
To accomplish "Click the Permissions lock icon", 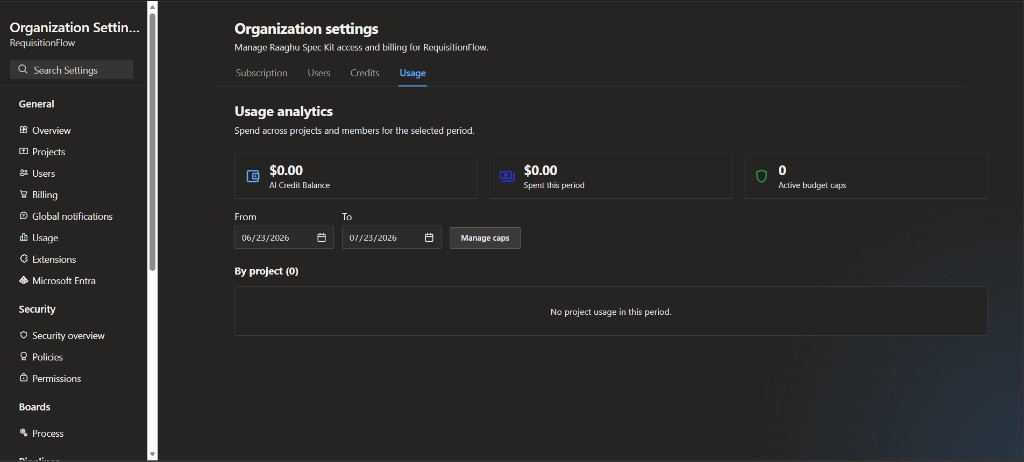I will point(24,378).
